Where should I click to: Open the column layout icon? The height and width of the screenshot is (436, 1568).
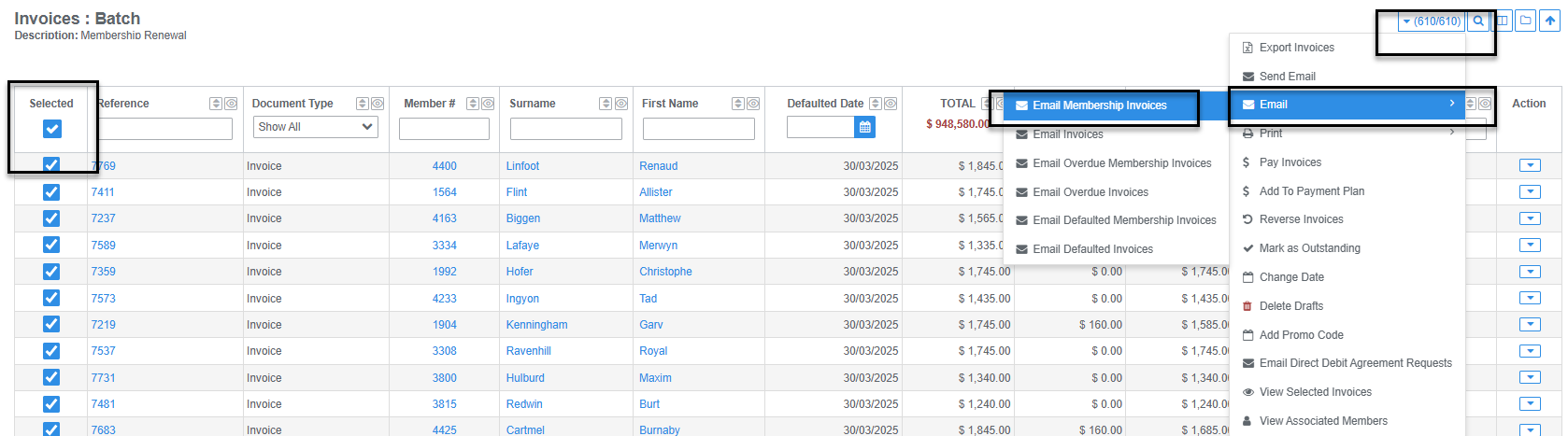1503,21
